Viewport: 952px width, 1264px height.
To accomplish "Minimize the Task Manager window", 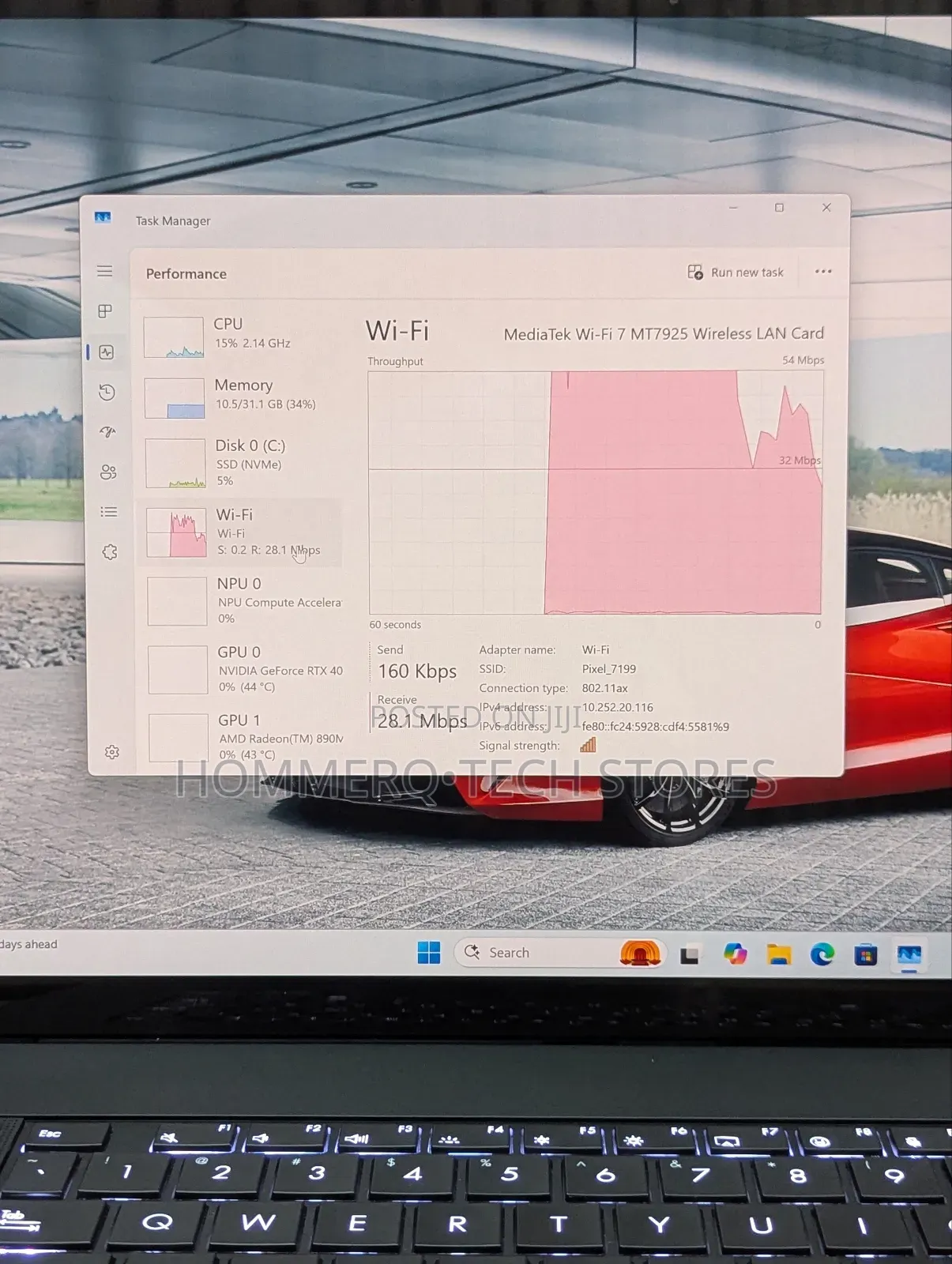I will [733, 208].
